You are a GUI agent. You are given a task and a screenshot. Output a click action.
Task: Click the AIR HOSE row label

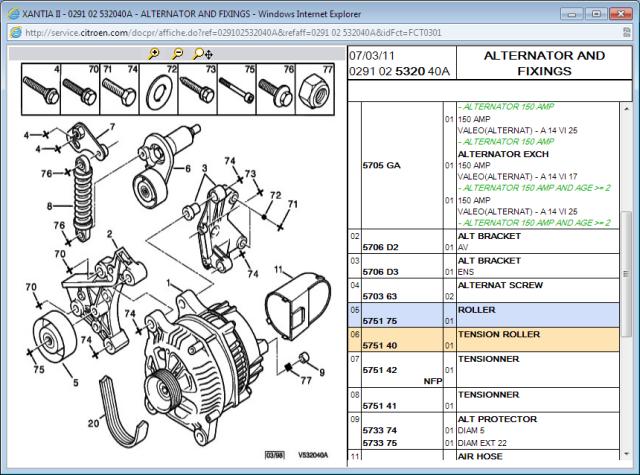click(x=480, y=456)
